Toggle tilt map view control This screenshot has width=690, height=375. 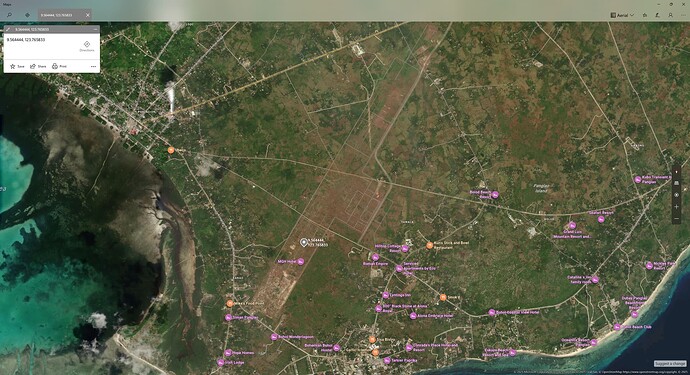tap(676, 183)
